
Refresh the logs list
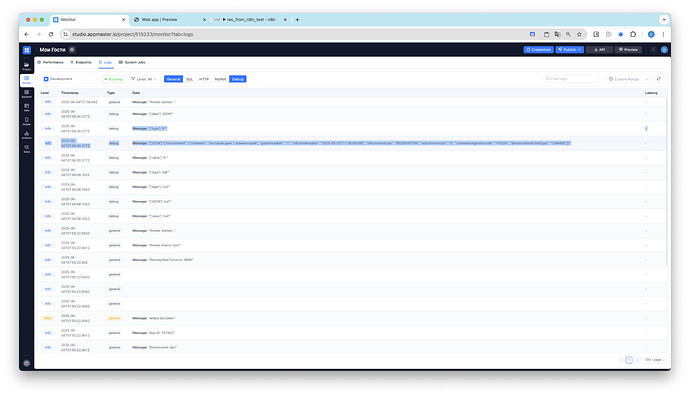[x=659, y=79]
